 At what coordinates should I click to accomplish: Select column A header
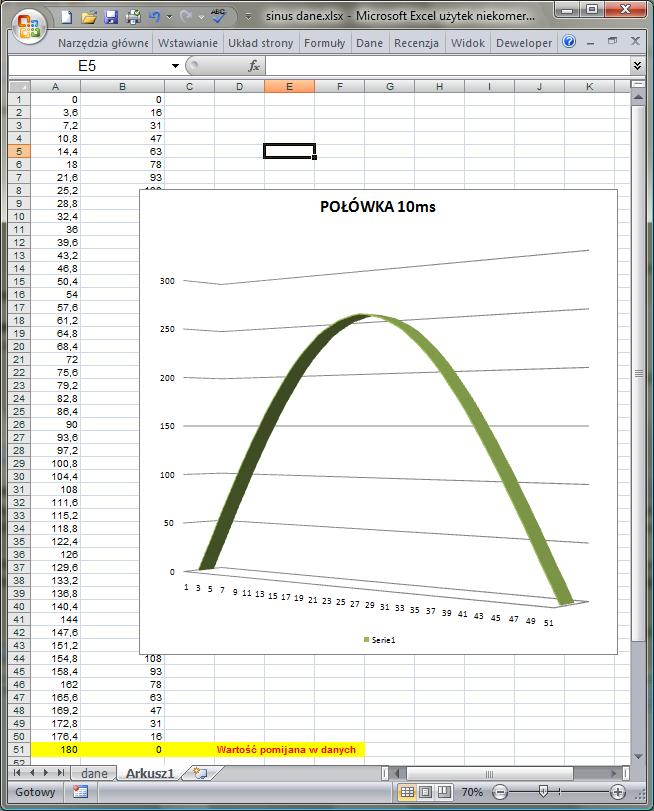pyautogui.click(x=55, y=86)
